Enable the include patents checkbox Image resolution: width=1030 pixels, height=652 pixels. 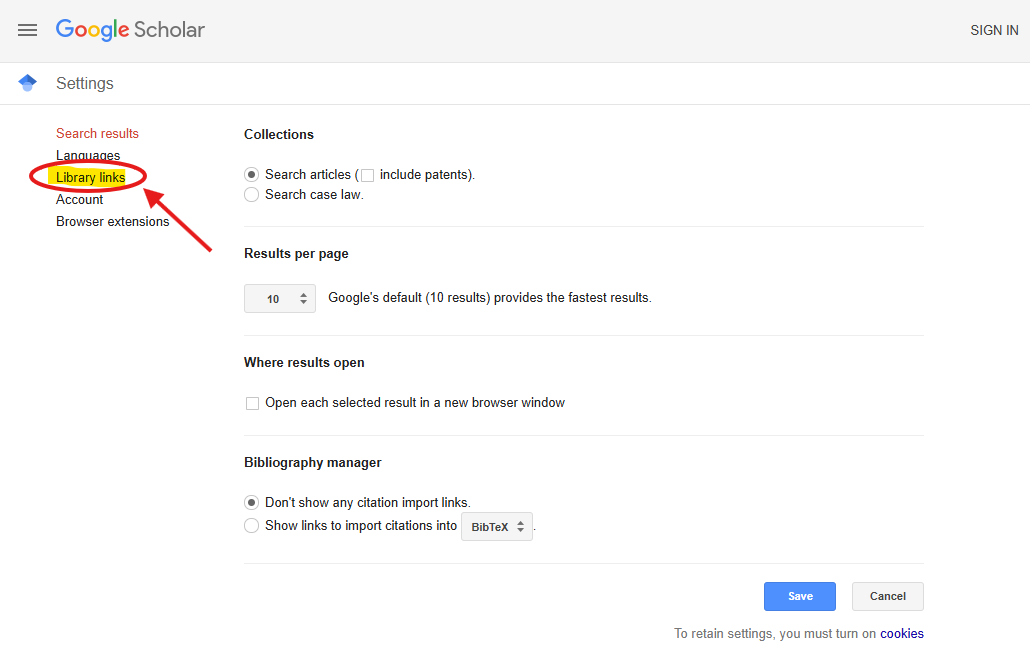pos(367,175)
